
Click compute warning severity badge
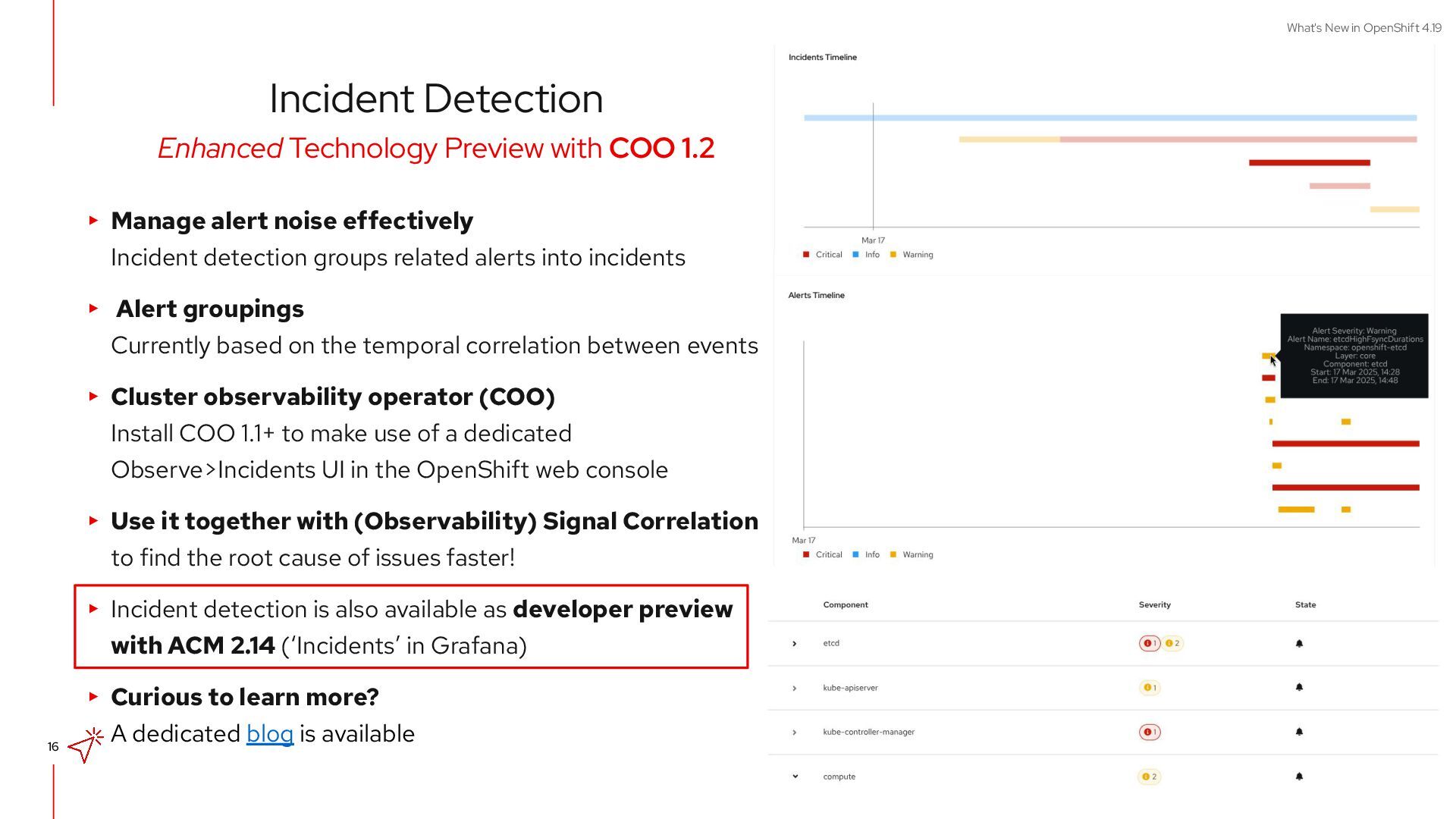[x=1150, y=777]
